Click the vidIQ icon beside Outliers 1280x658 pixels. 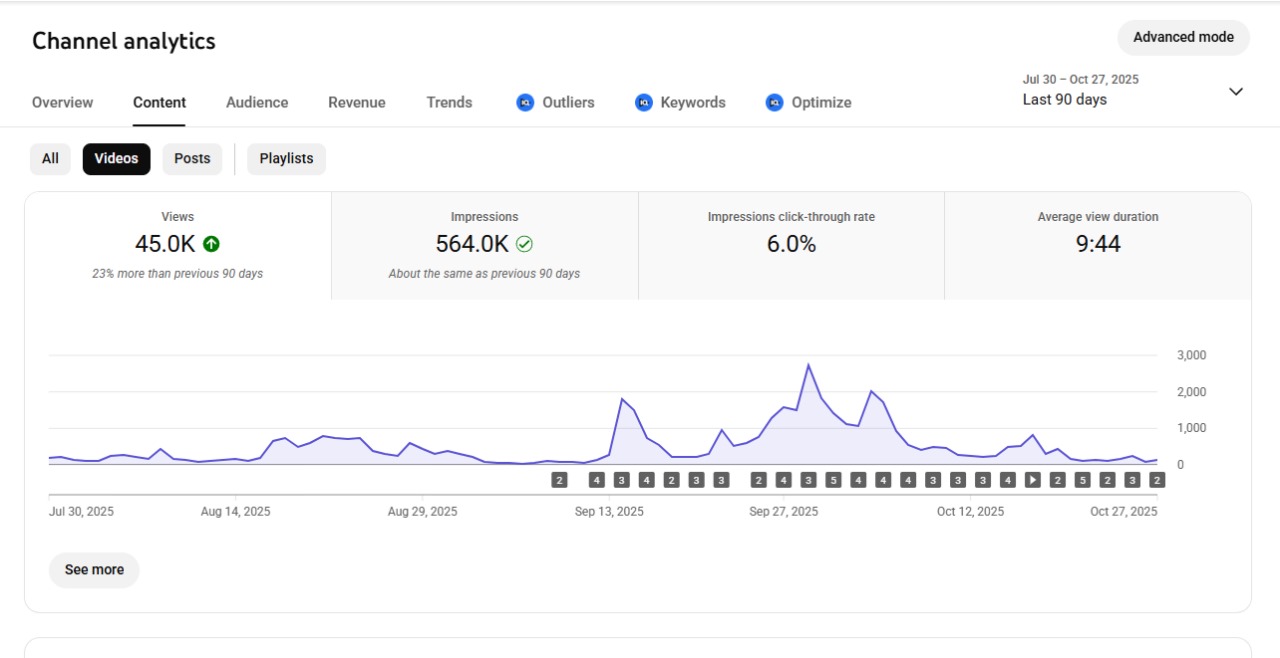click(525, 102)
